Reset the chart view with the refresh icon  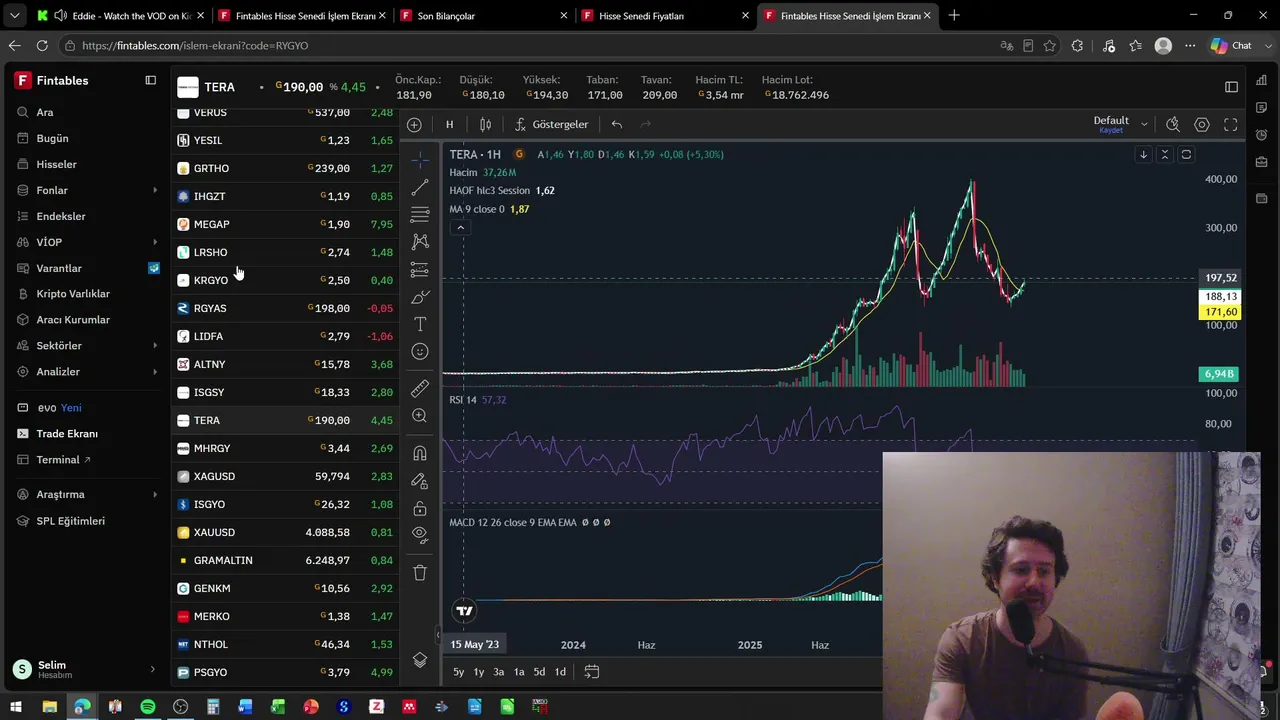tap(1186, 154)
